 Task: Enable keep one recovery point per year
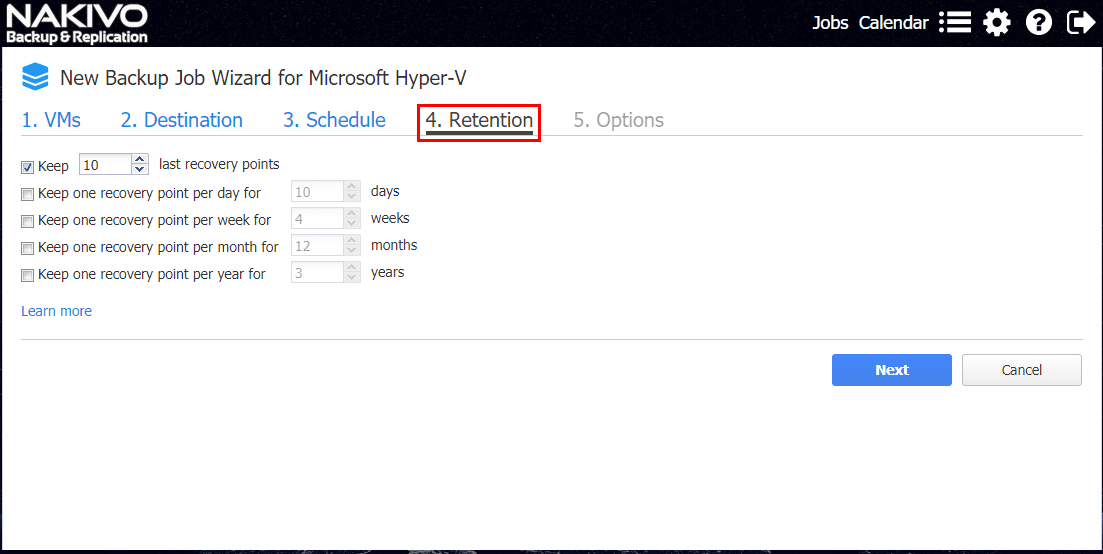tap(28, 275)
